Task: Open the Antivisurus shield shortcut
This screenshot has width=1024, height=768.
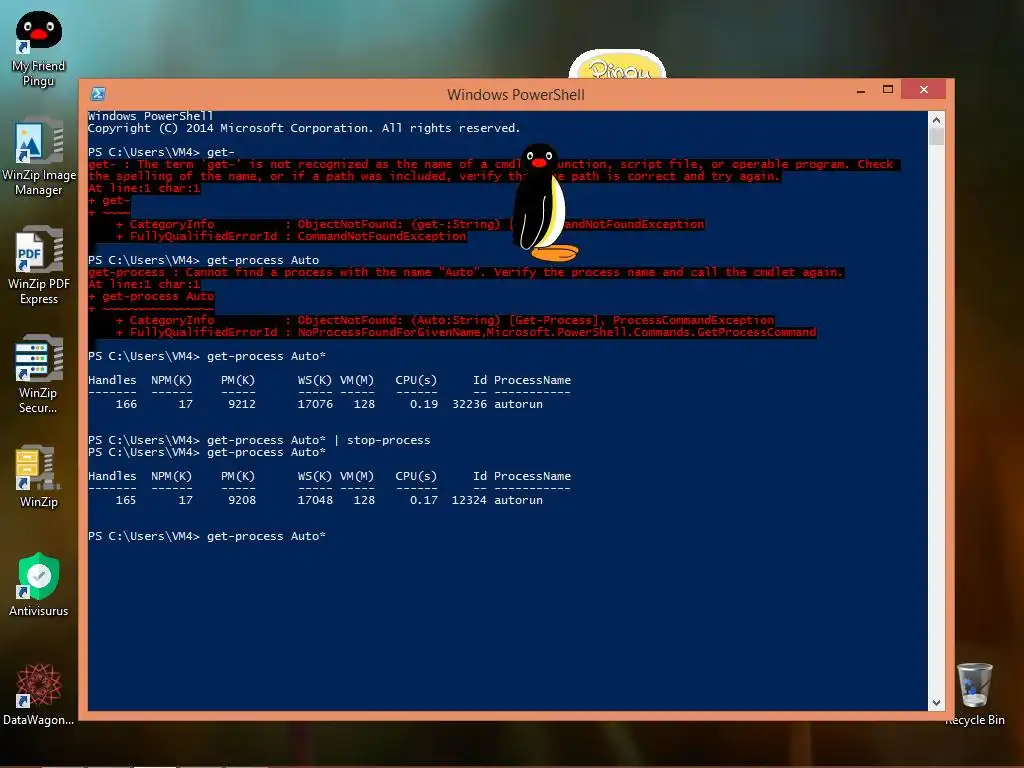Action: (x=39, y=584)
